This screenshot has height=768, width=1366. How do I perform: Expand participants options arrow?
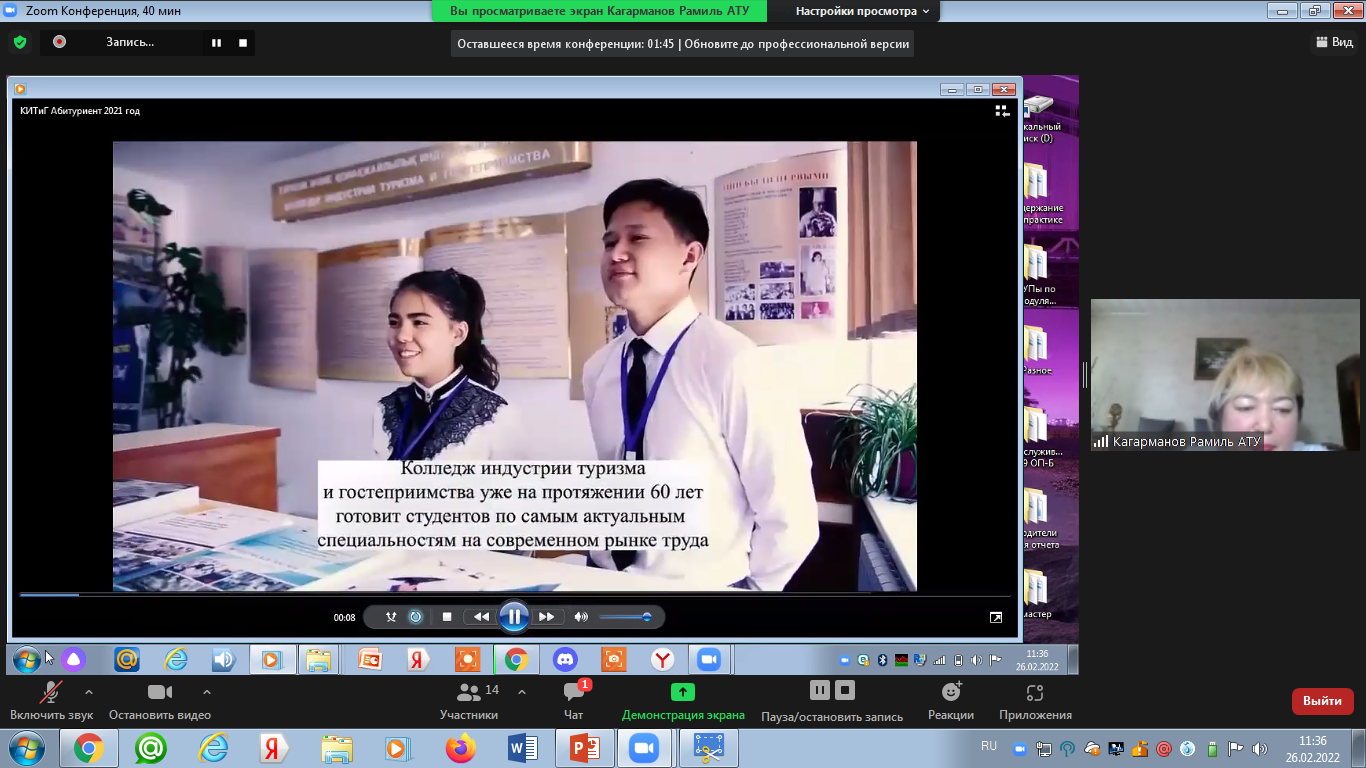521,692
